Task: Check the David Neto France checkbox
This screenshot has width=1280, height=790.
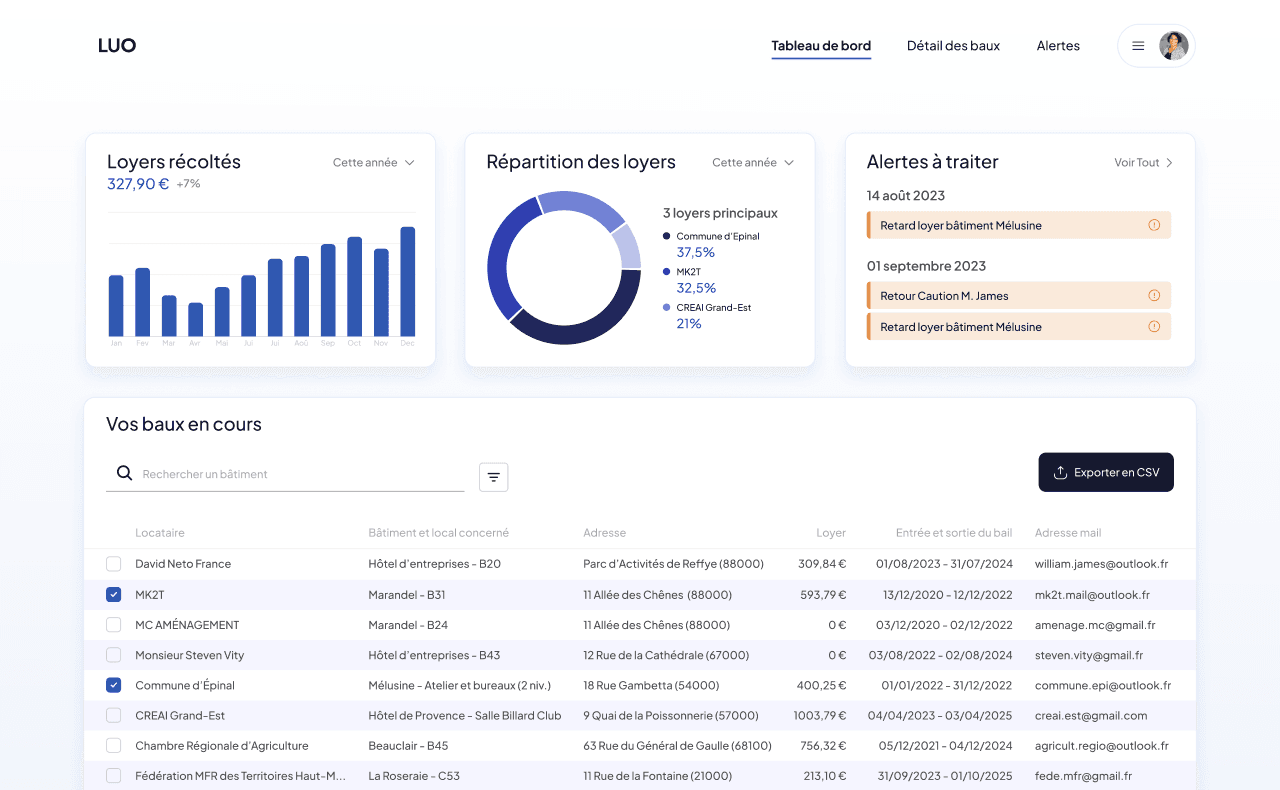Action: coord(114,564)
